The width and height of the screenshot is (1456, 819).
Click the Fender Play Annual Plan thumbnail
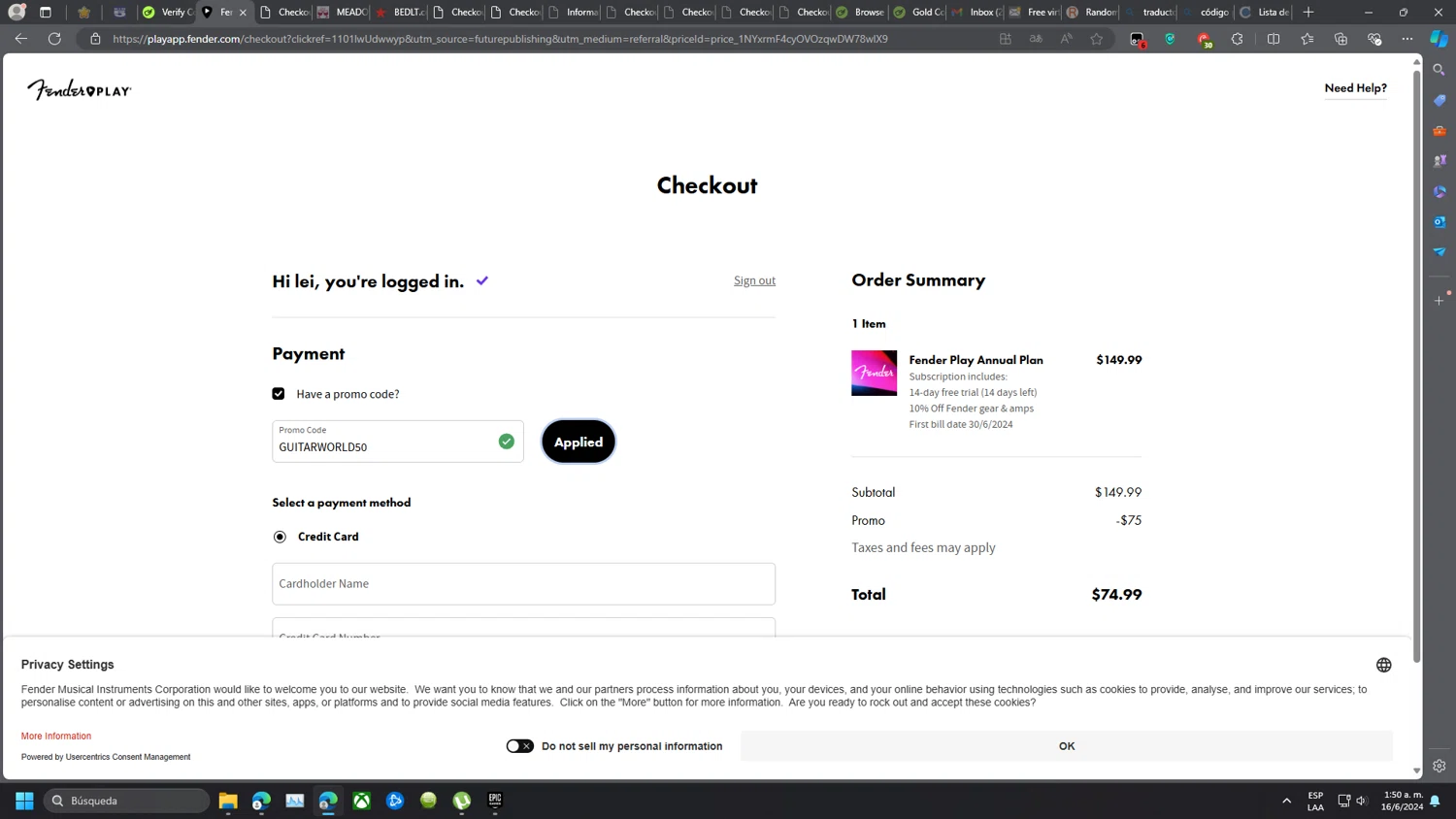pos(874,373)
